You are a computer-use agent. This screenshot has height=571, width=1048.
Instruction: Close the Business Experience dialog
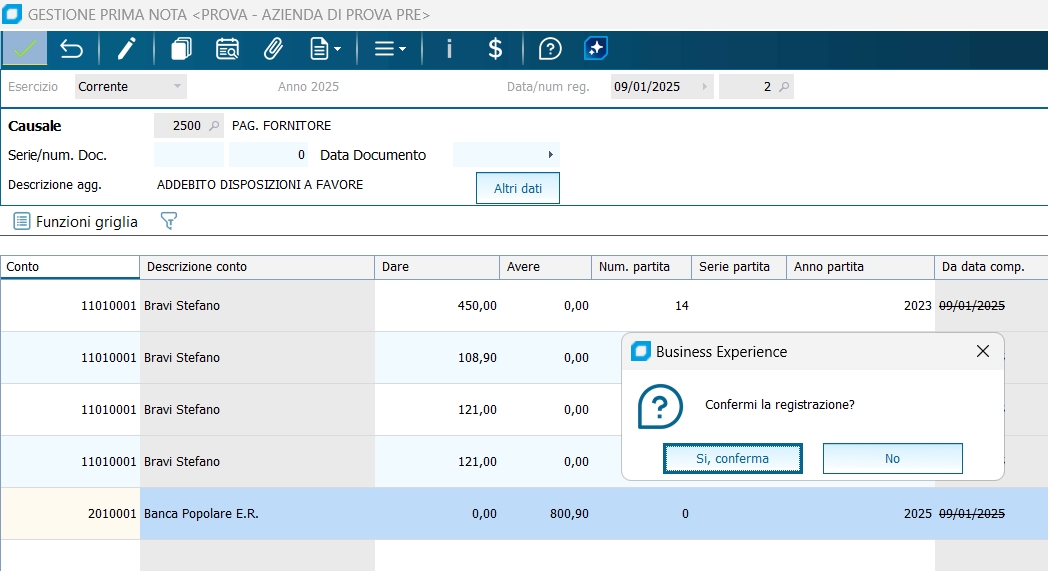coord(982,351)
